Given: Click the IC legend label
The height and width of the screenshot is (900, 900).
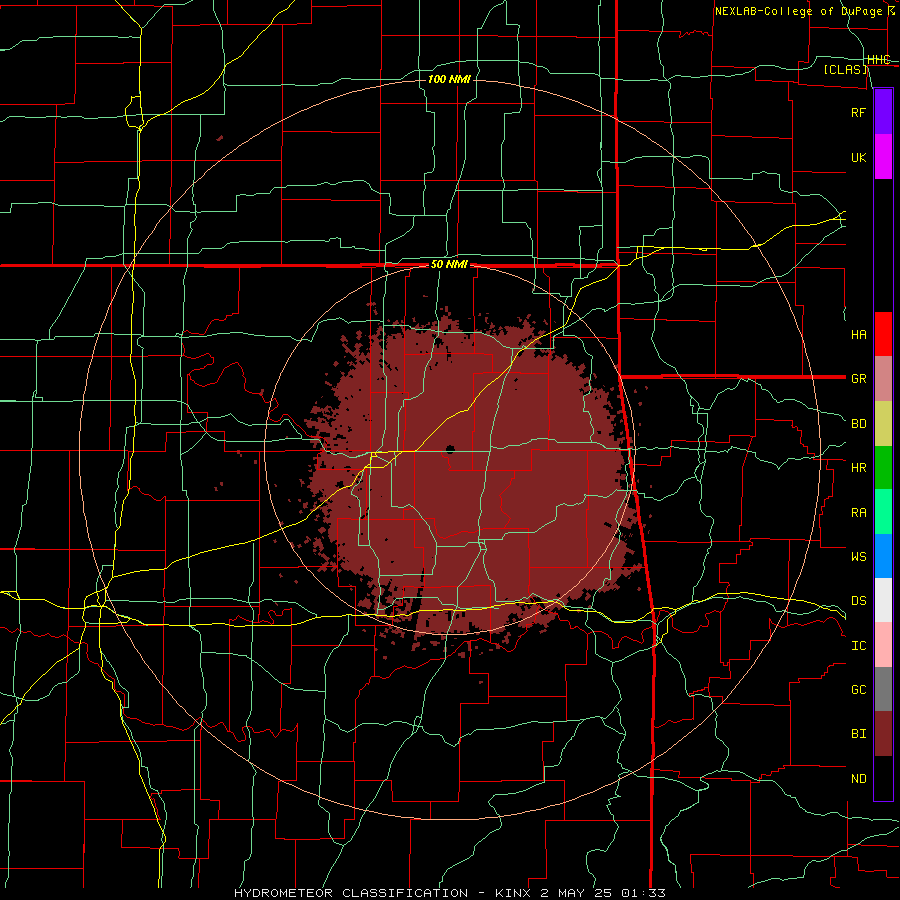Looking at the screenshot, I should click(858, 646).
